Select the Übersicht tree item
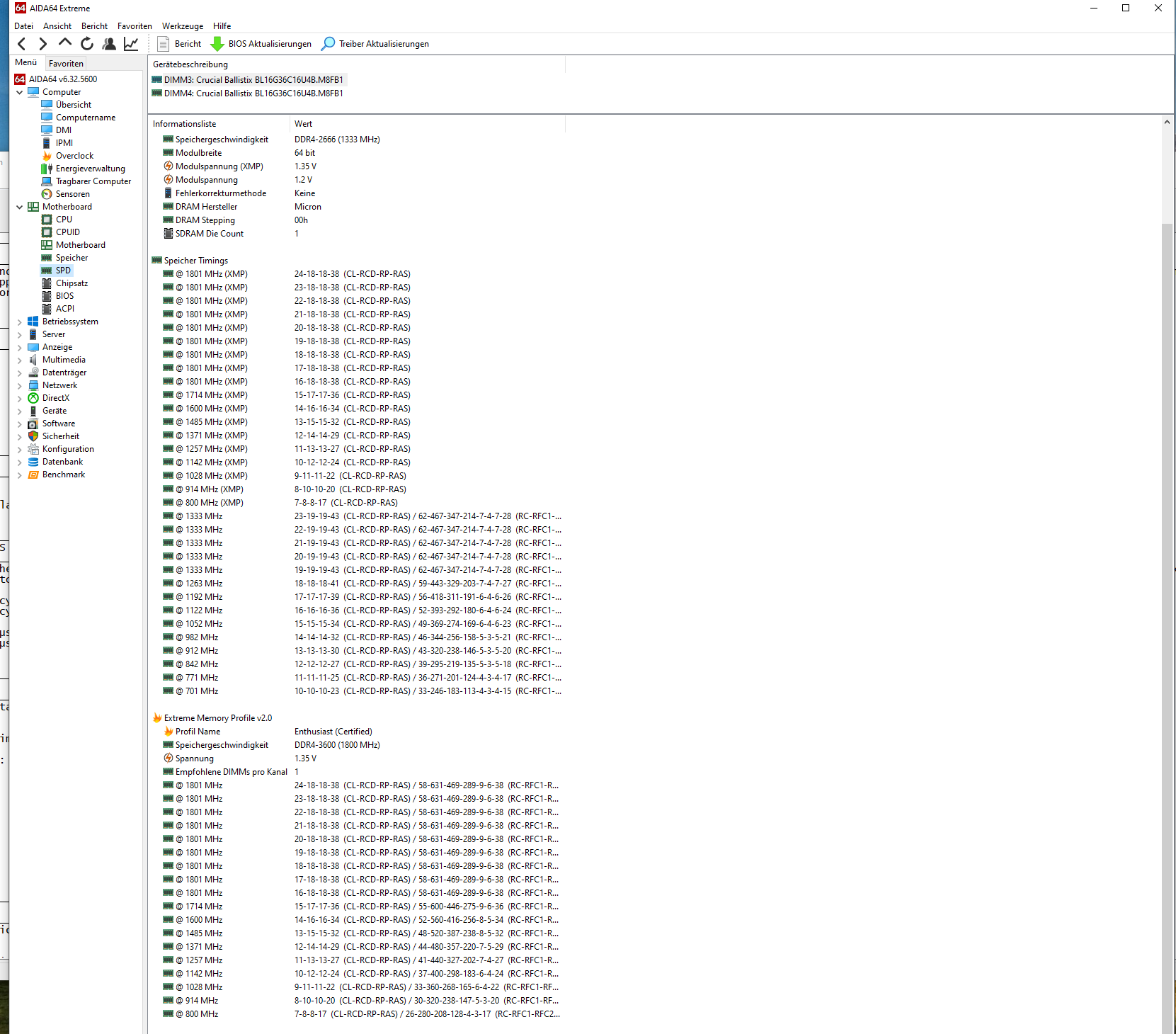Screen dimensions: 1176x1034 coord(73,105)
